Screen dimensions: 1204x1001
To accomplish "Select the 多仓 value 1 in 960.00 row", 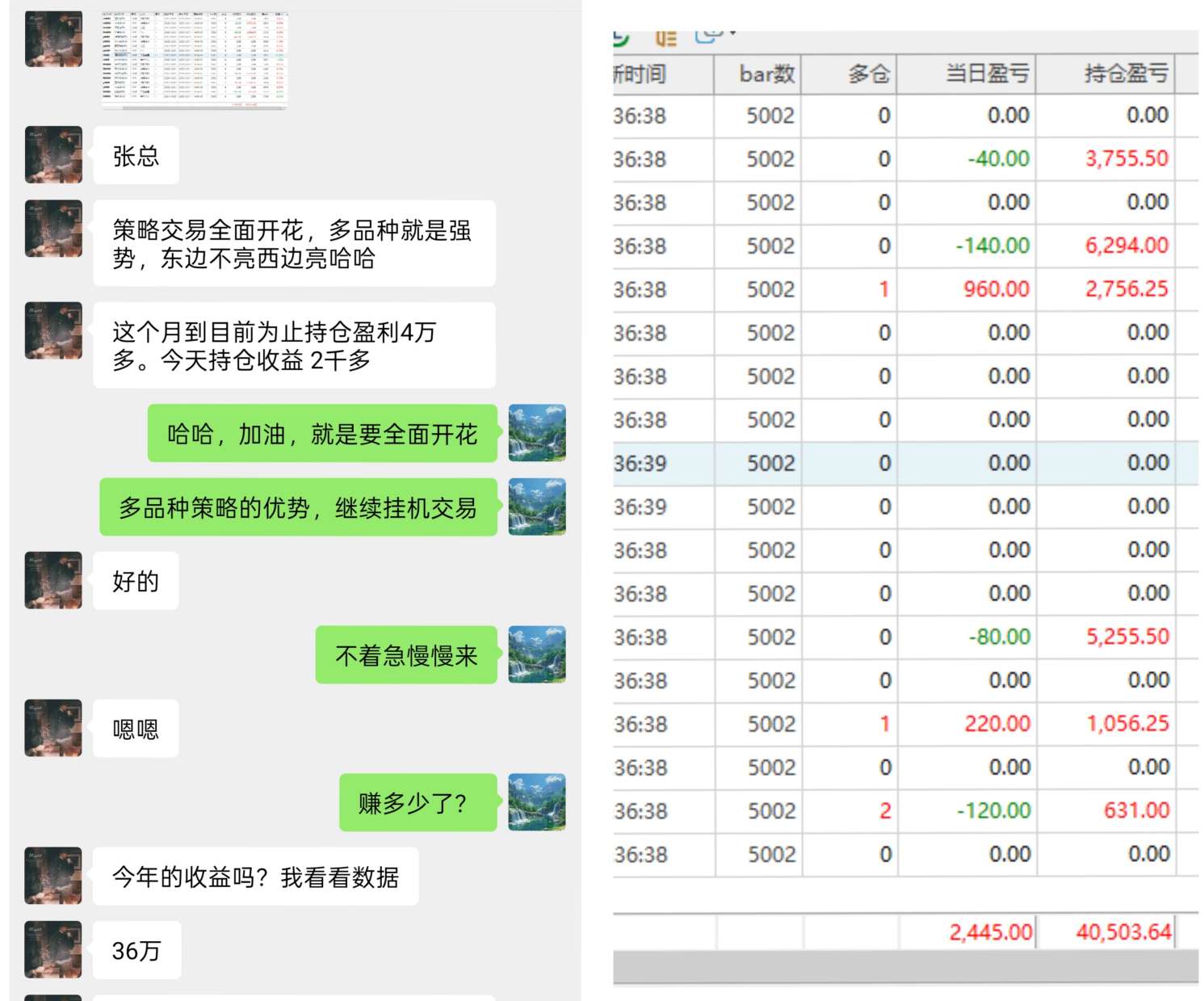I will tap(849, 289).
